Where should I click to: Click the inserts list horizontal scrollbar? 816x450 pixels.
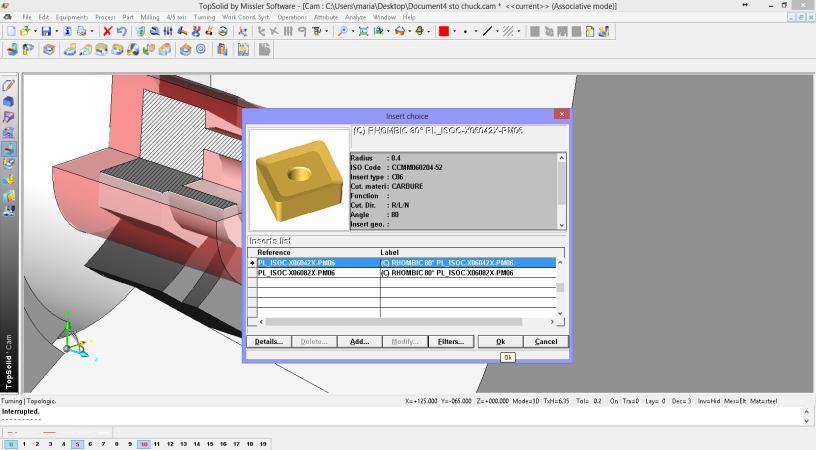(x=393, y=322)
